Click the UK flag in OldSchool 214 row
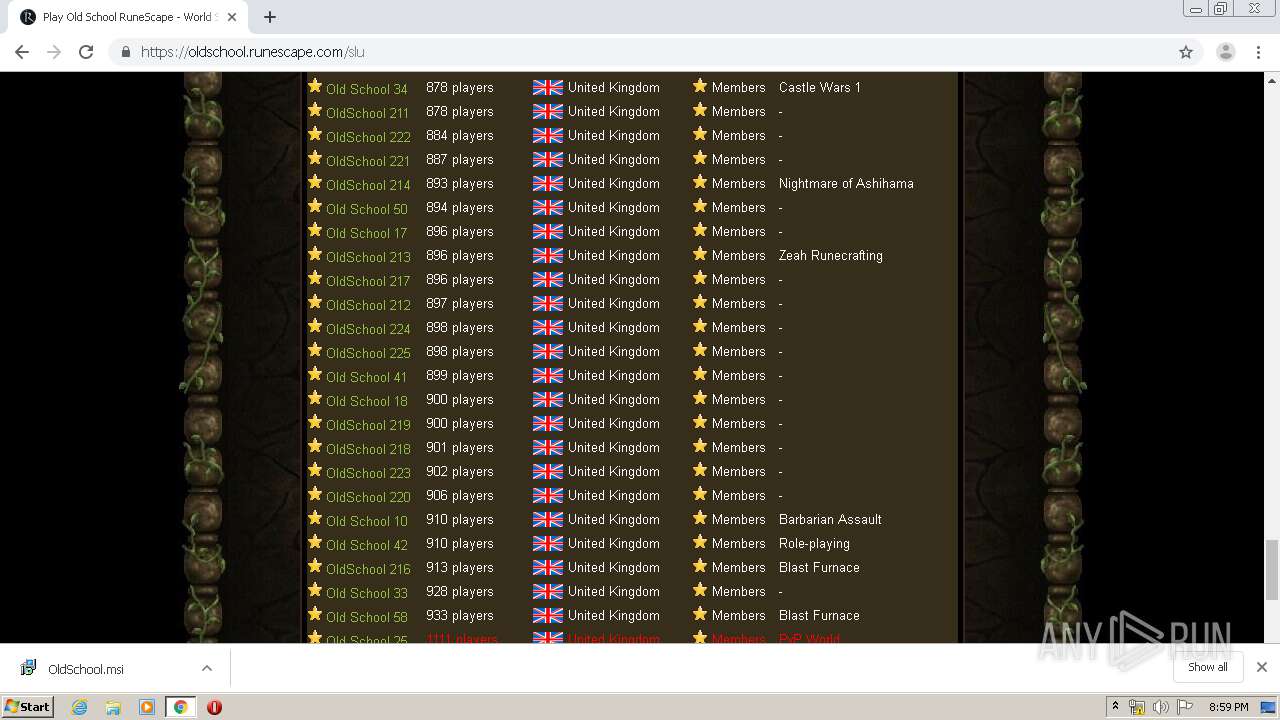This screenshot has width=1280, height=720. click(548, 184)
